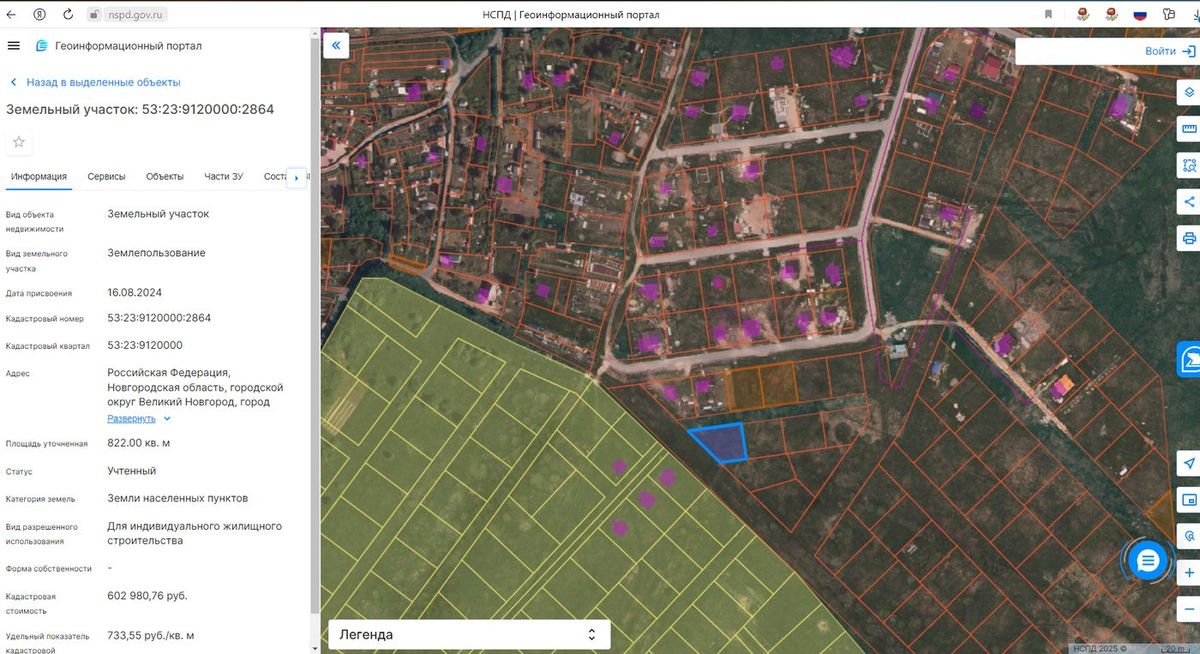
Task: Share the map view
Action: (x=1189, y=201)
